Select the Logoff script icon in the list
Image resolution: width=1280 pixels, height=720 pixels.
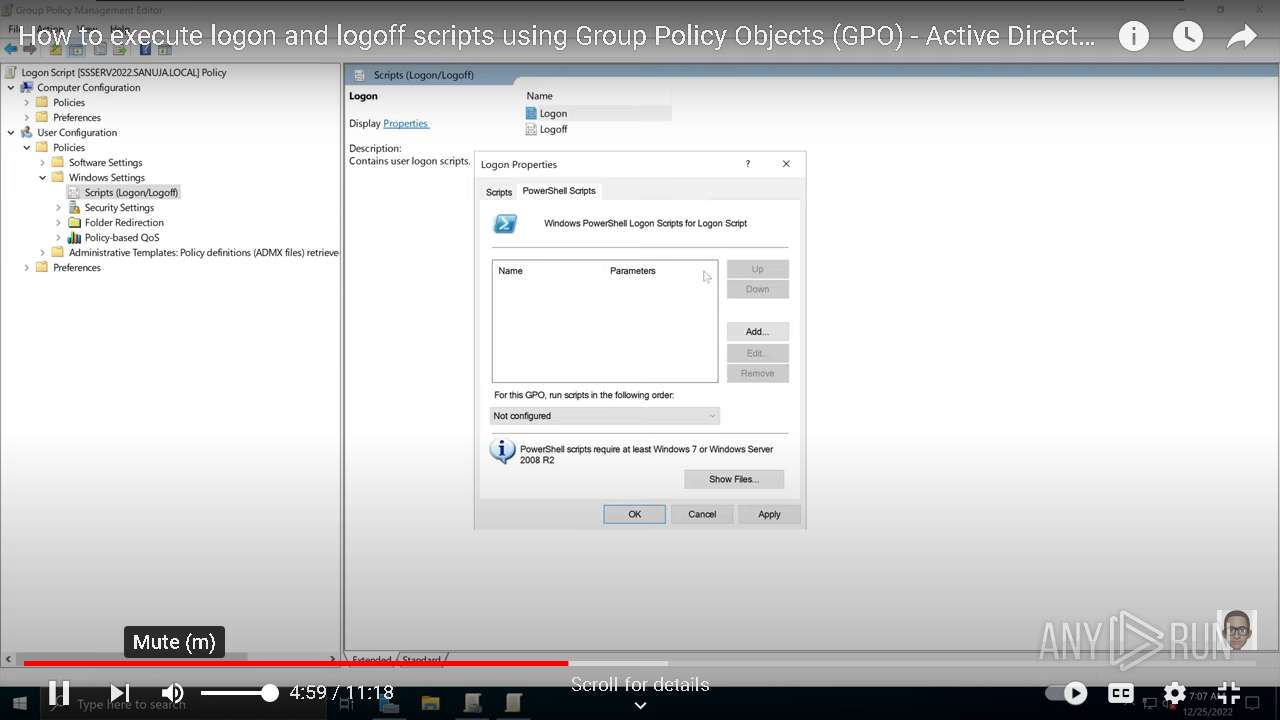pos(531,129)
